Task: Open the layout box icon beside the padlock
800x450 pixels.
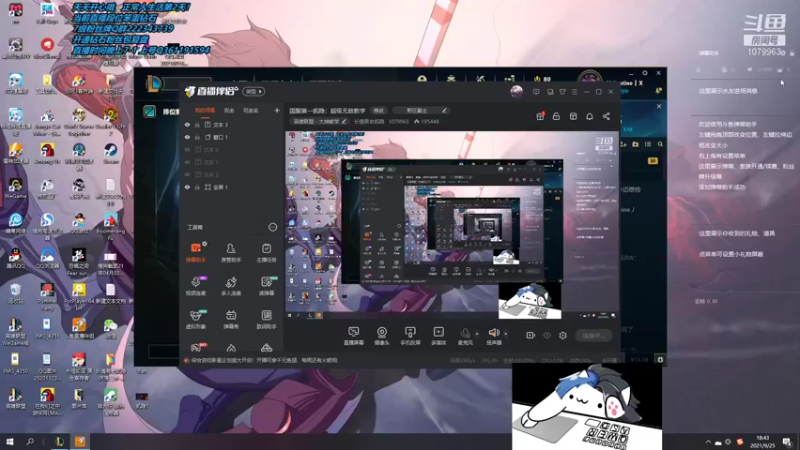Action: (573, 116)
